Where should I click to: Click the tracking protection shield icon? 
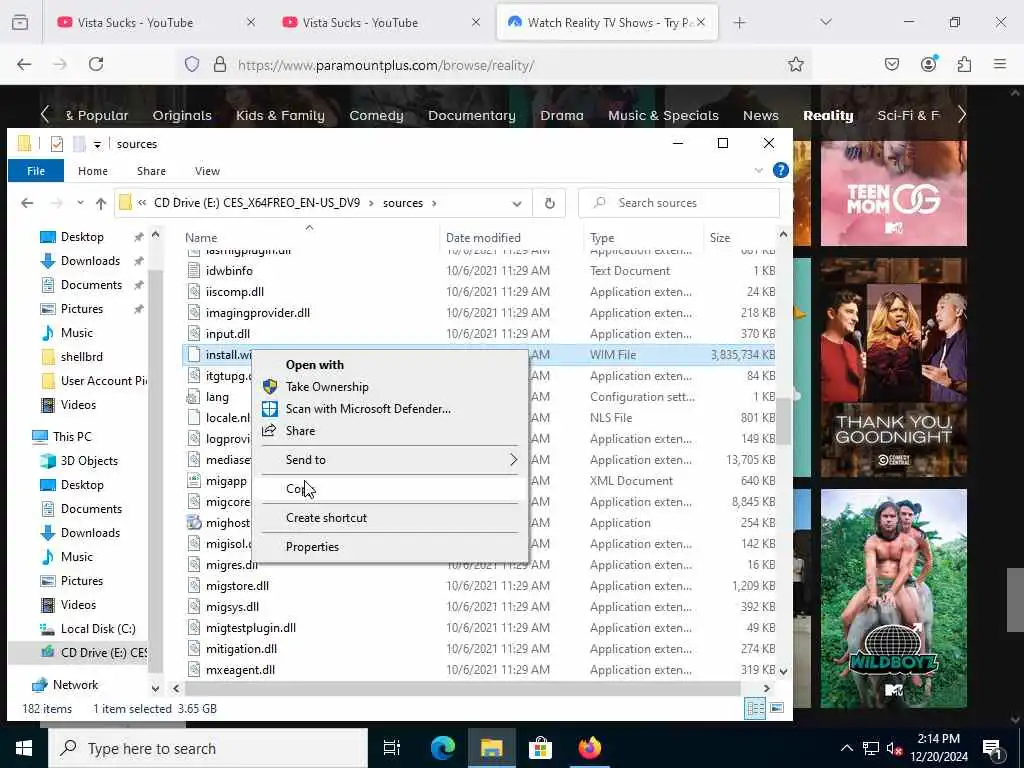tap(191, 64)
